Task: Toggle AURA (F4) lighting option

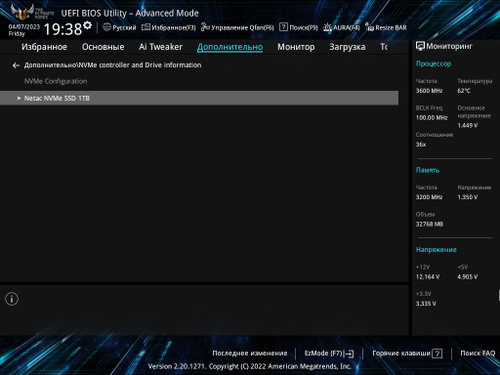Action: click(x=341, y=27)
